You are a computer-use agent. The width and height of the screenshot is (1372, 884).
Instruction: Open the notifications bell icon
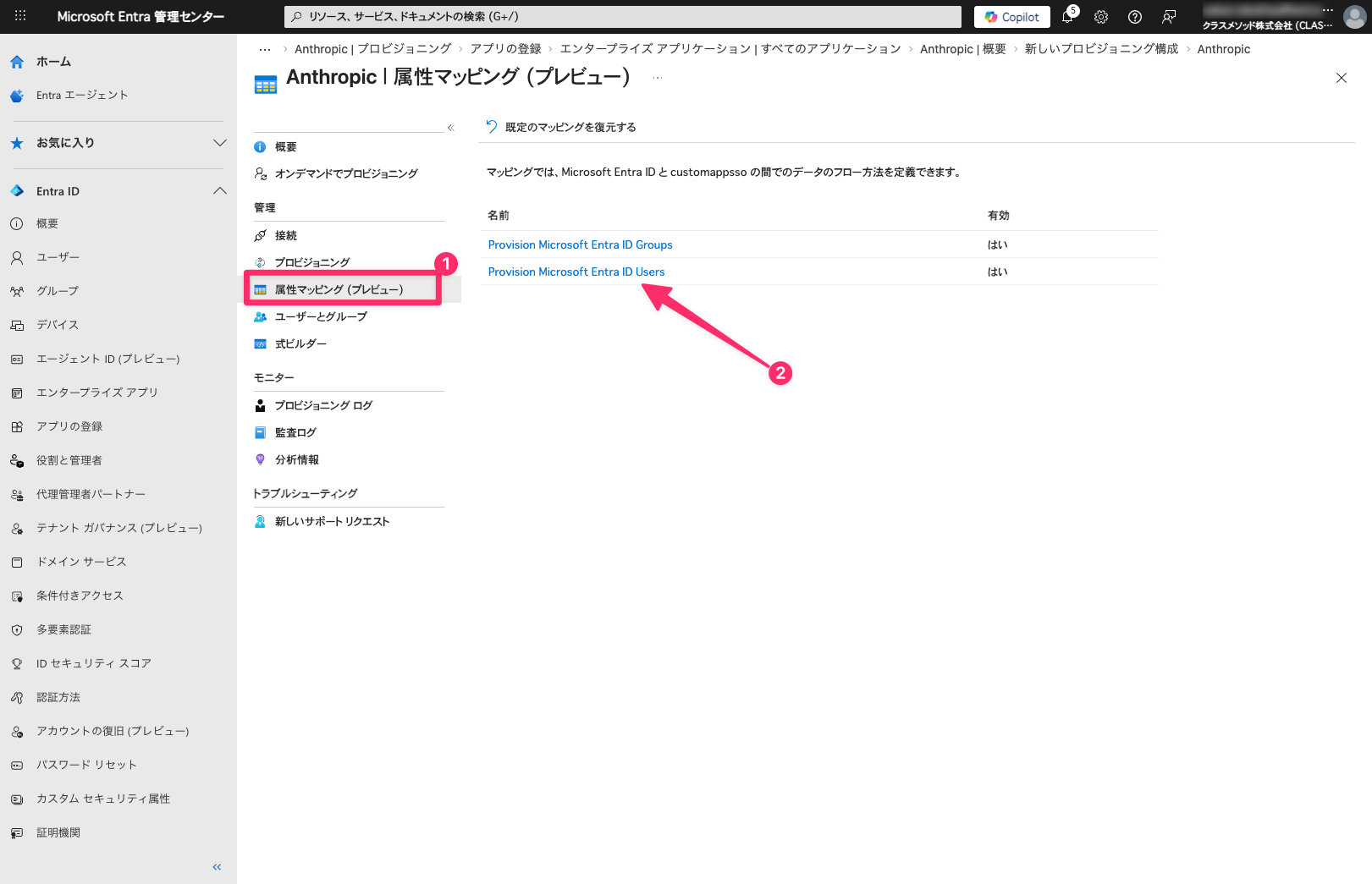coord(1067,17)
